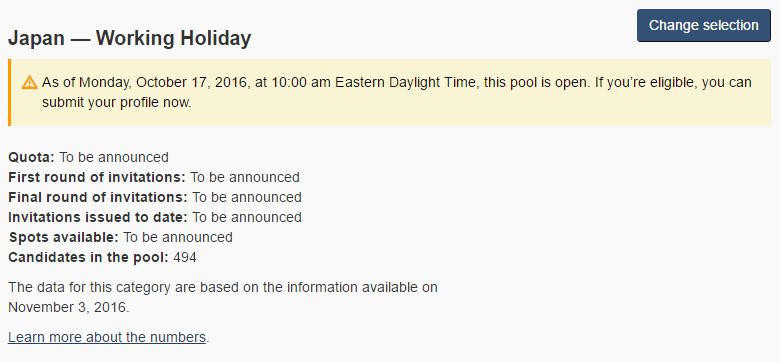Click the Candidates in the pool label
This screenshot has width=780, height=362.
pos(89,258)
